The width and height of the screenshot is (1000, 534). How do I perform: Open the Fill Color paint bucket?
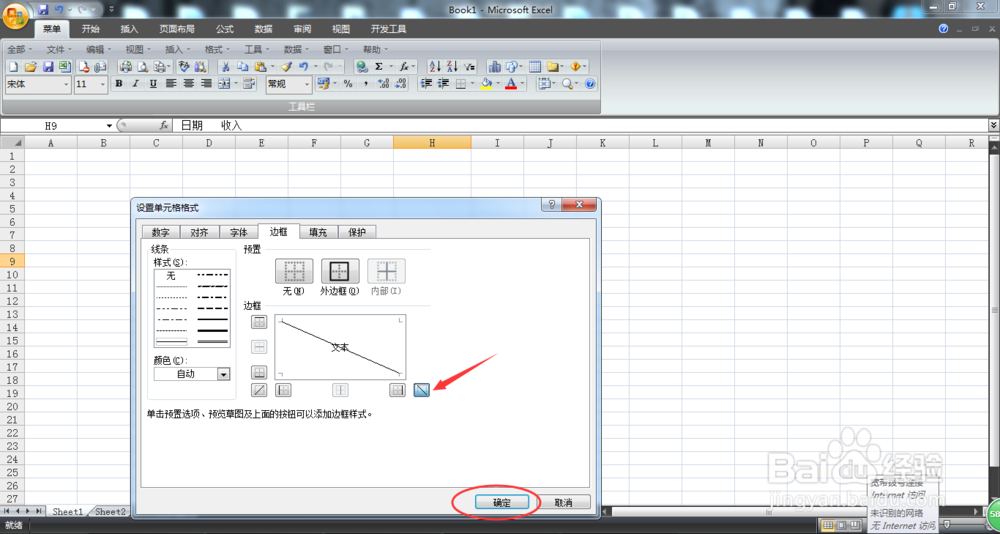pos(486,84)
